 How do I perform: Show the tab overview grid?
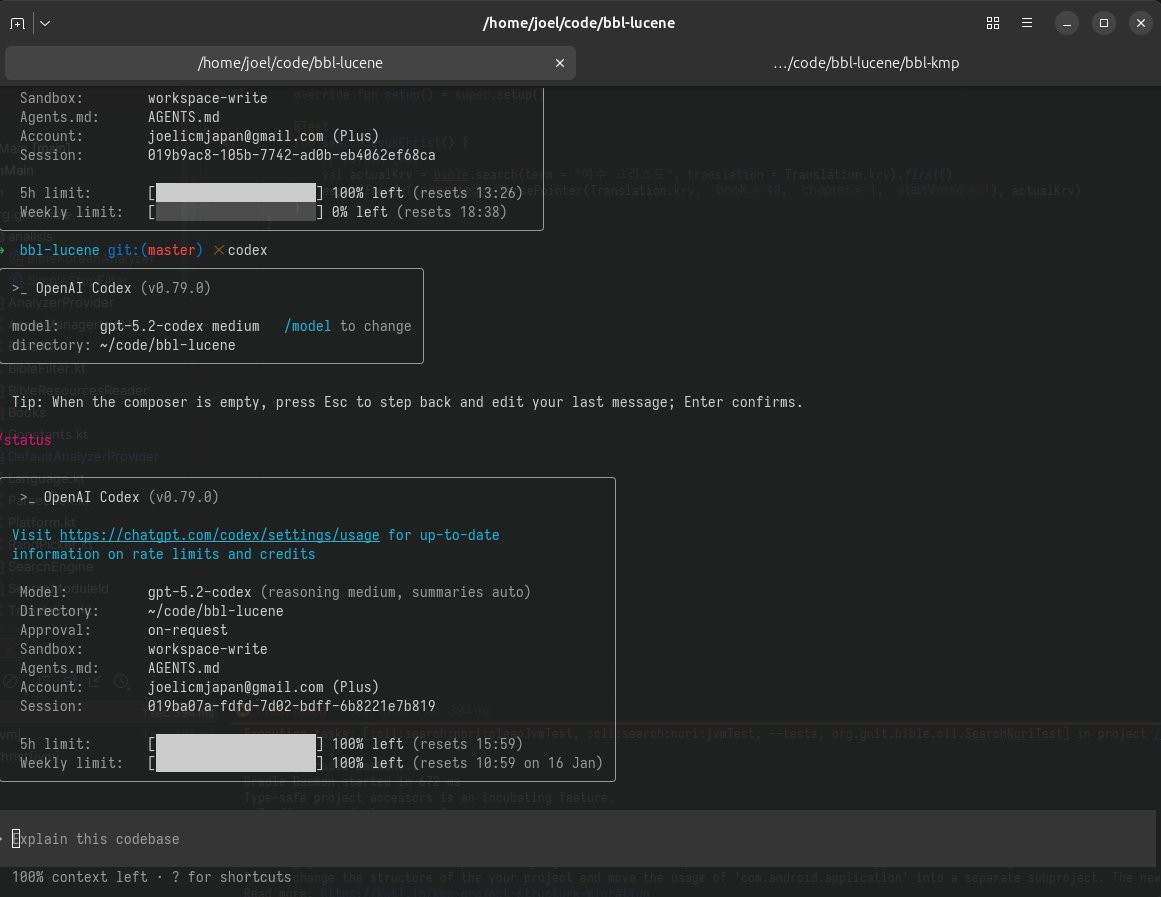[993, 23]
